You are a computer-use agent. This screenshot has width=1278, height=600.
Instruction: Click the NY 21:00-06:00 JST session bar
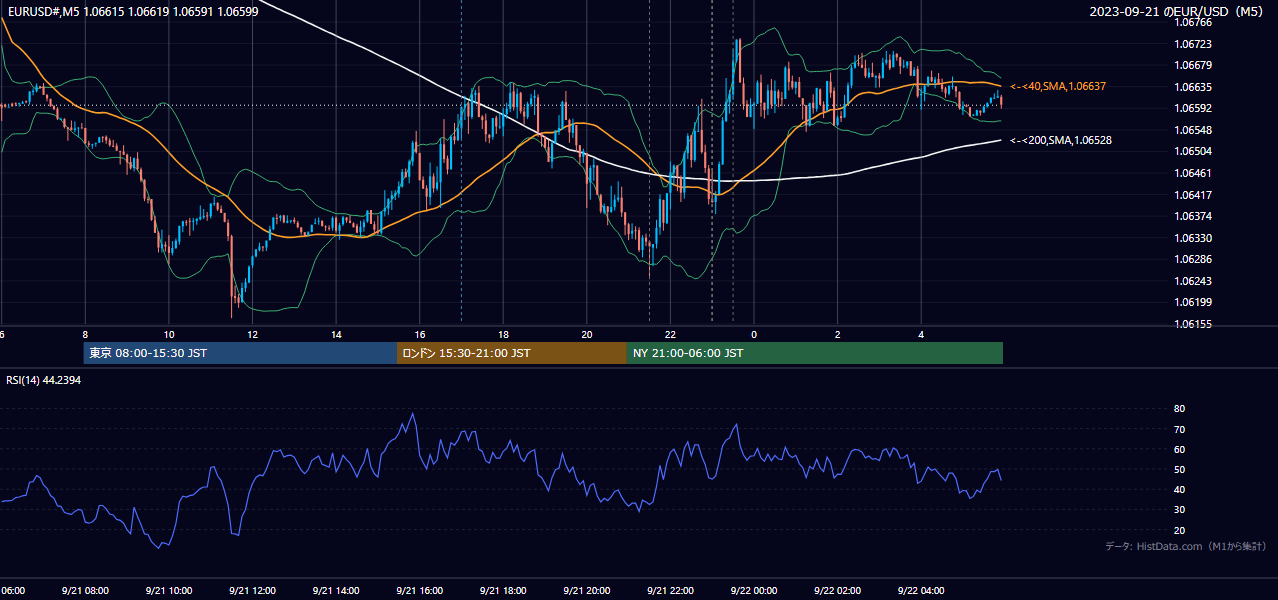[815, 353]
